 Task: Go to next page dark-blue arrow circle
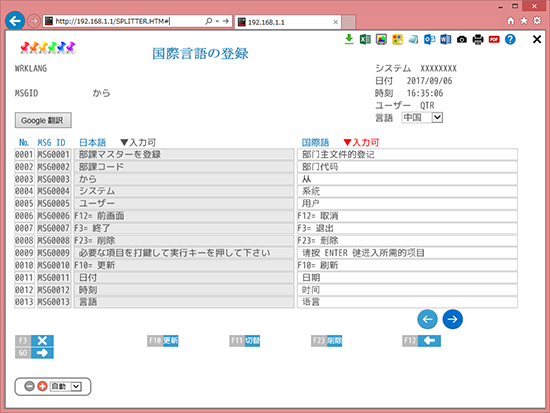pos(452,319)
